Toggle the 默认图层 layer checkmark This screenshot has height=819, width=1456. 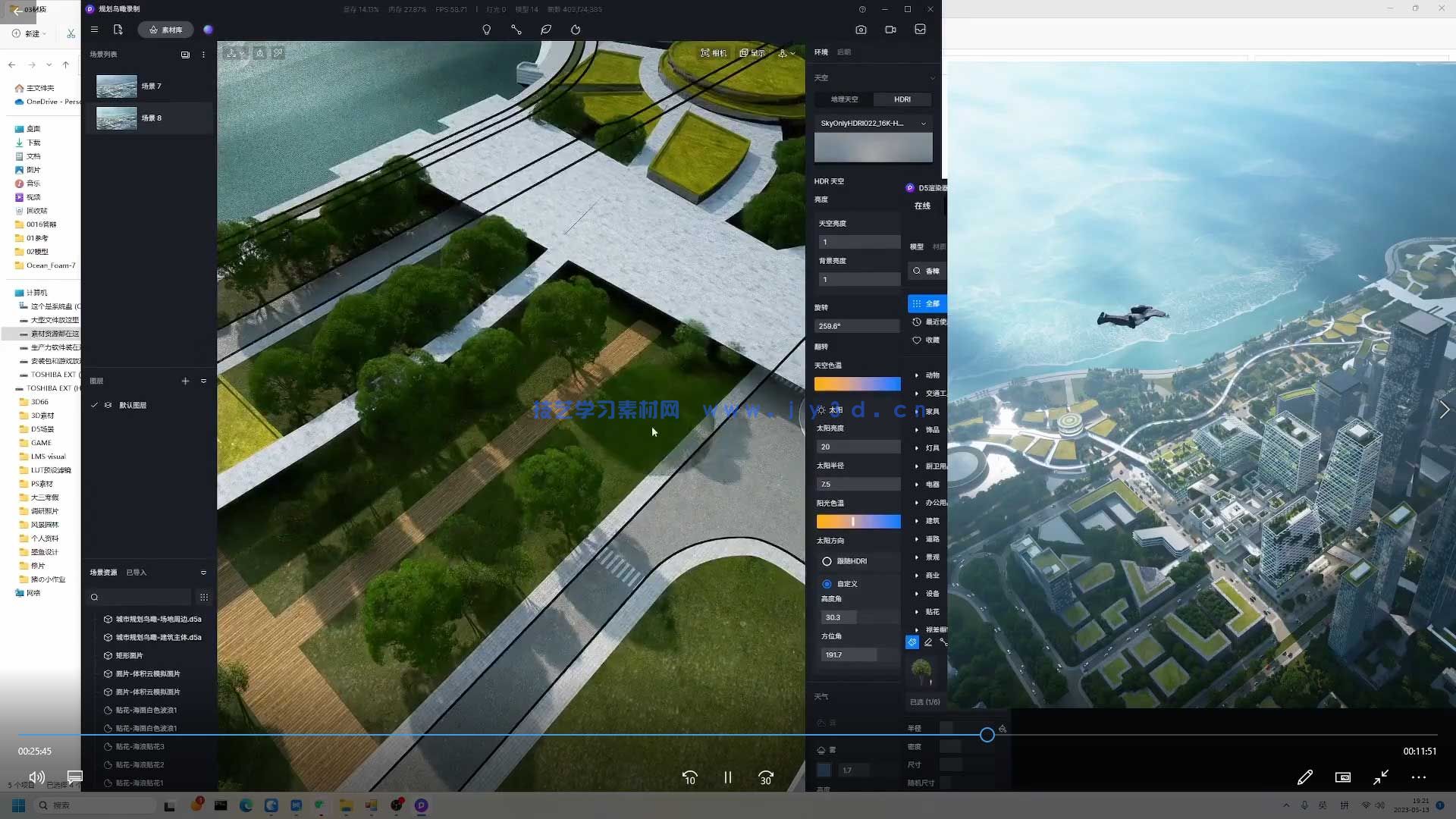point(95,405)
